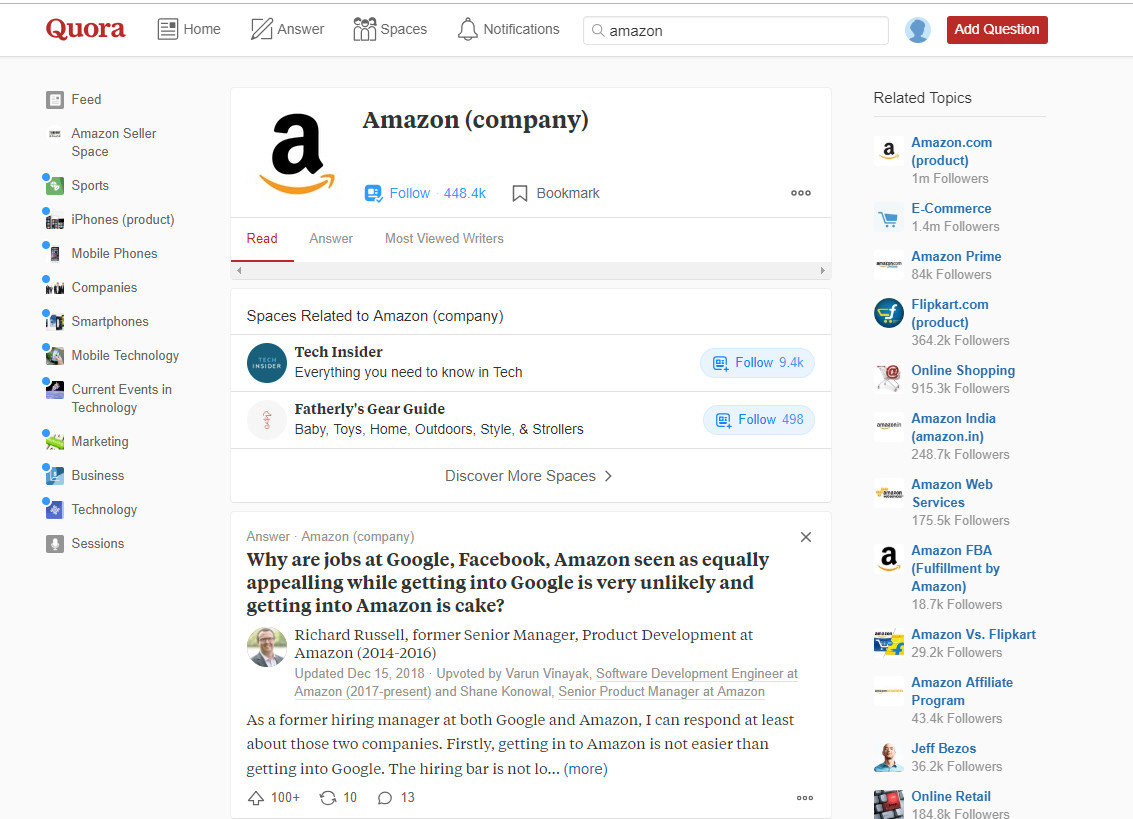This screenshot has height=819, width=1133.
Task: Click the Bookmark icon for Amazon topic
Action: 519,194
